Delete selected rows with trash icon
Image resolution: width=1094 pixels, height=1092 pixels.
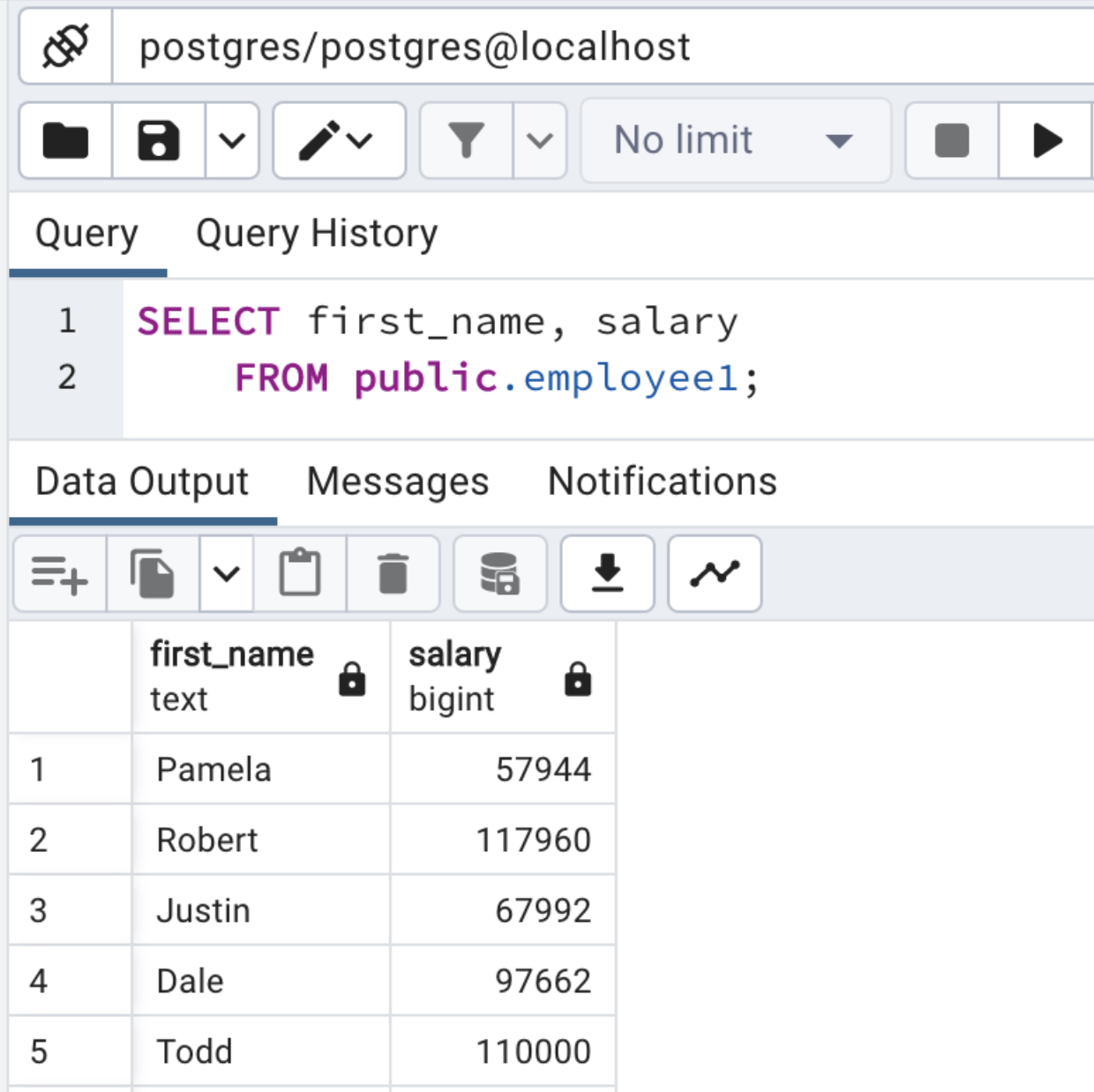(393, 574)
